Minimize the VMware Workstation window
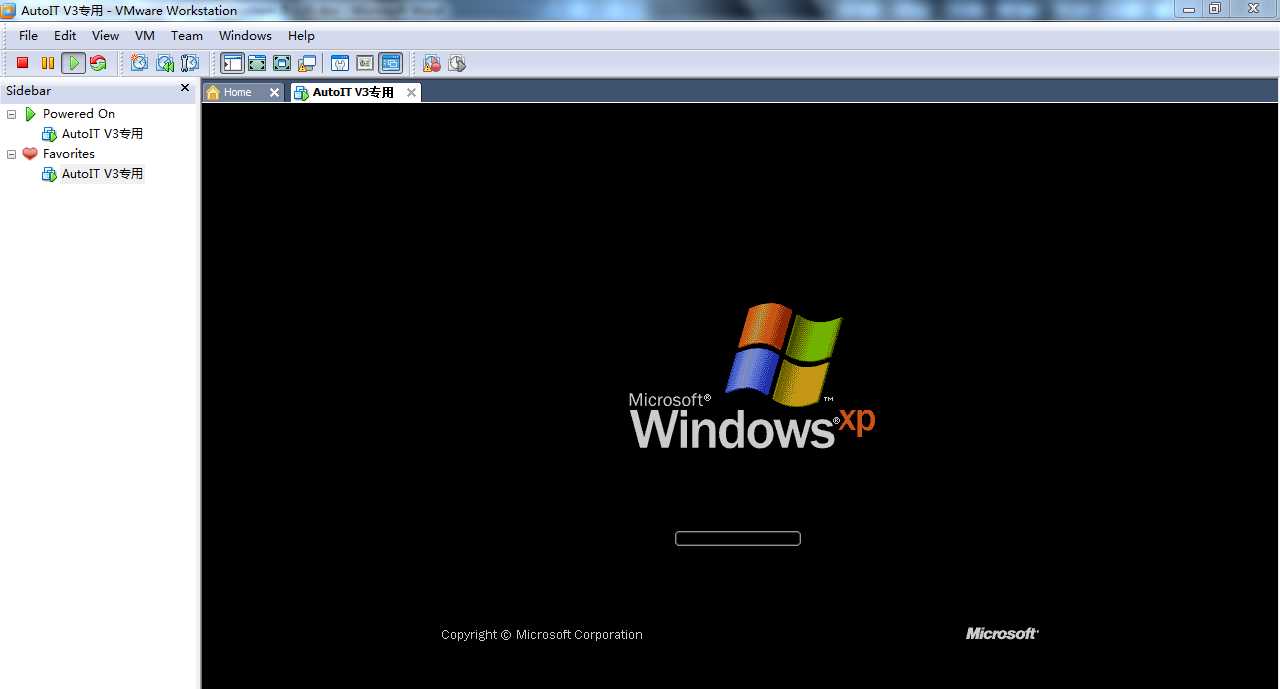Image resolution: width=1280 pixels, height=689 pixels. pyautogui.click(x=1189, y=9)
